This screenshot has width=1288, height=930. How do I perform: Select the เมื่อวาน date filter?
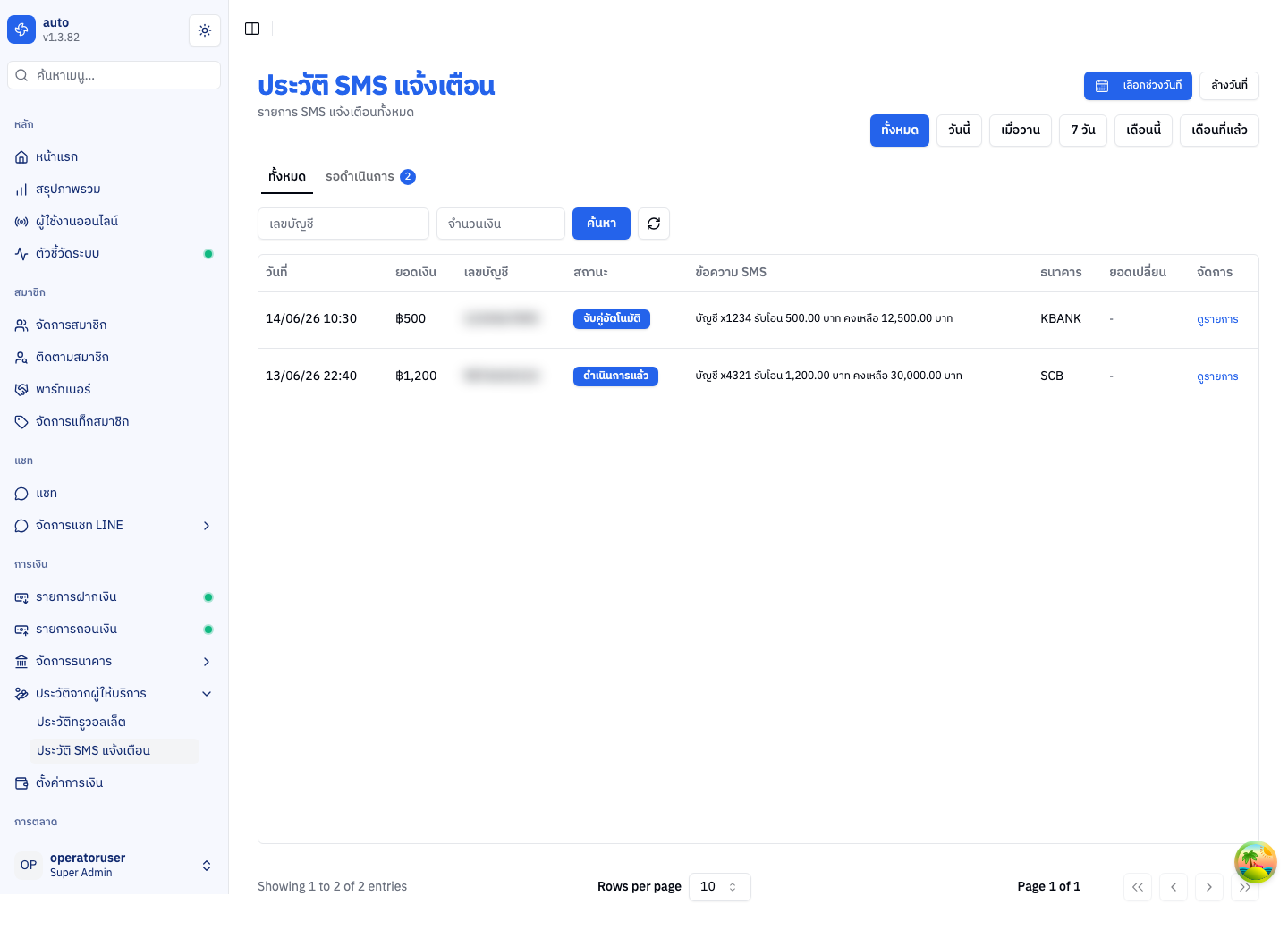click(x=1021, y=131)
